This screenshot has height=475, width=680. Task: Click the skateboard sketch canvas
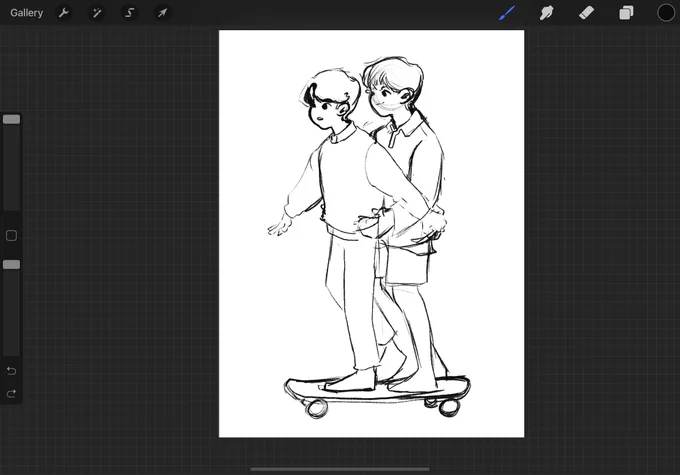coord(371,233)
